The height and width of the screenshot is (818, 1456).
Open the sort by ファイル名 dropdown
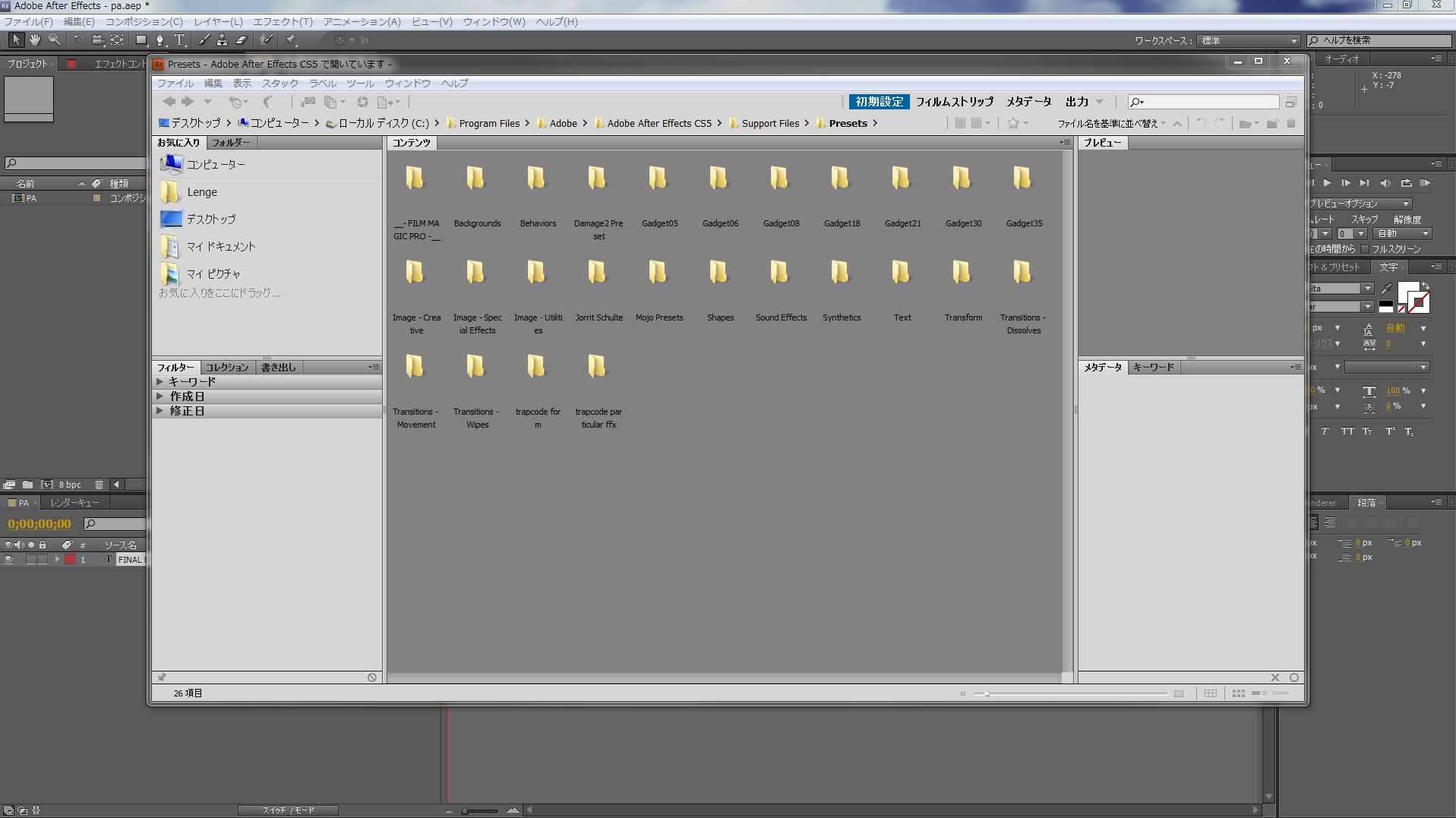[1112, 123]
